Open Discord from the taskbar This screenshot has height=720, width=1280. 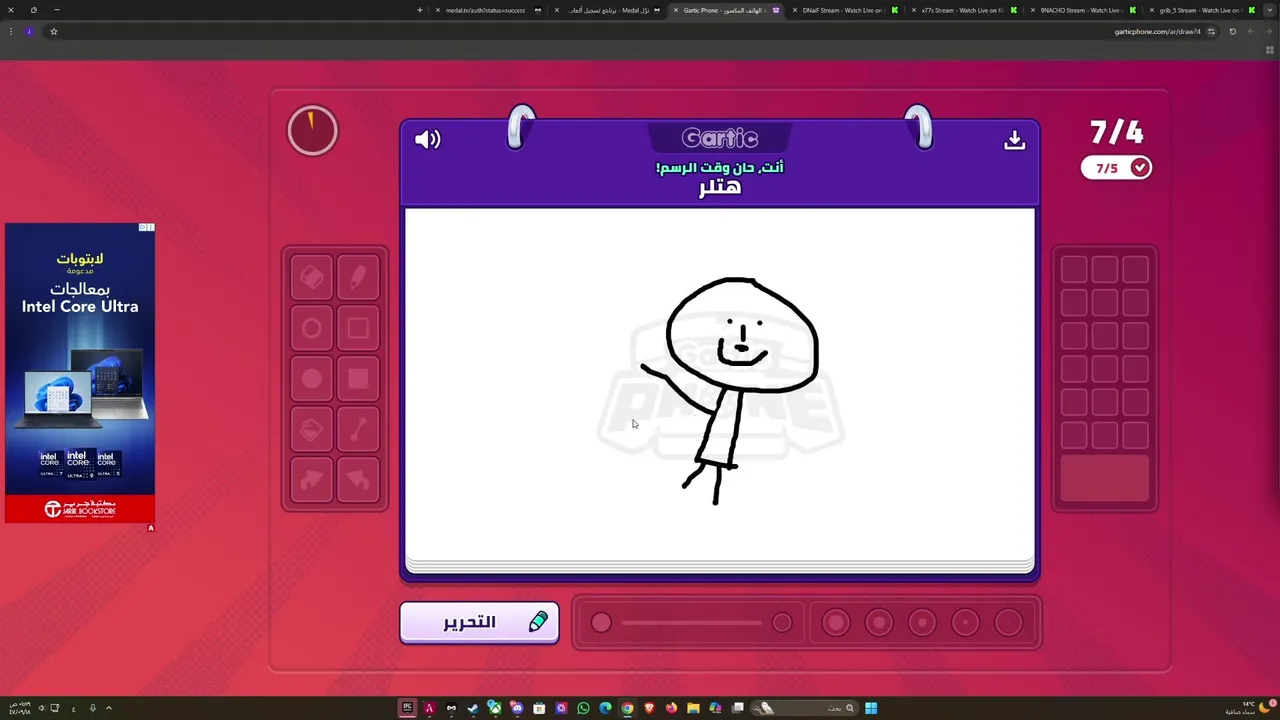517,708
